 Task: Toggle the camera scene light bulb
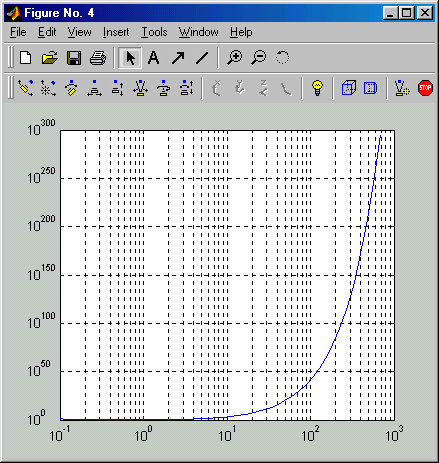click(317, 88)
